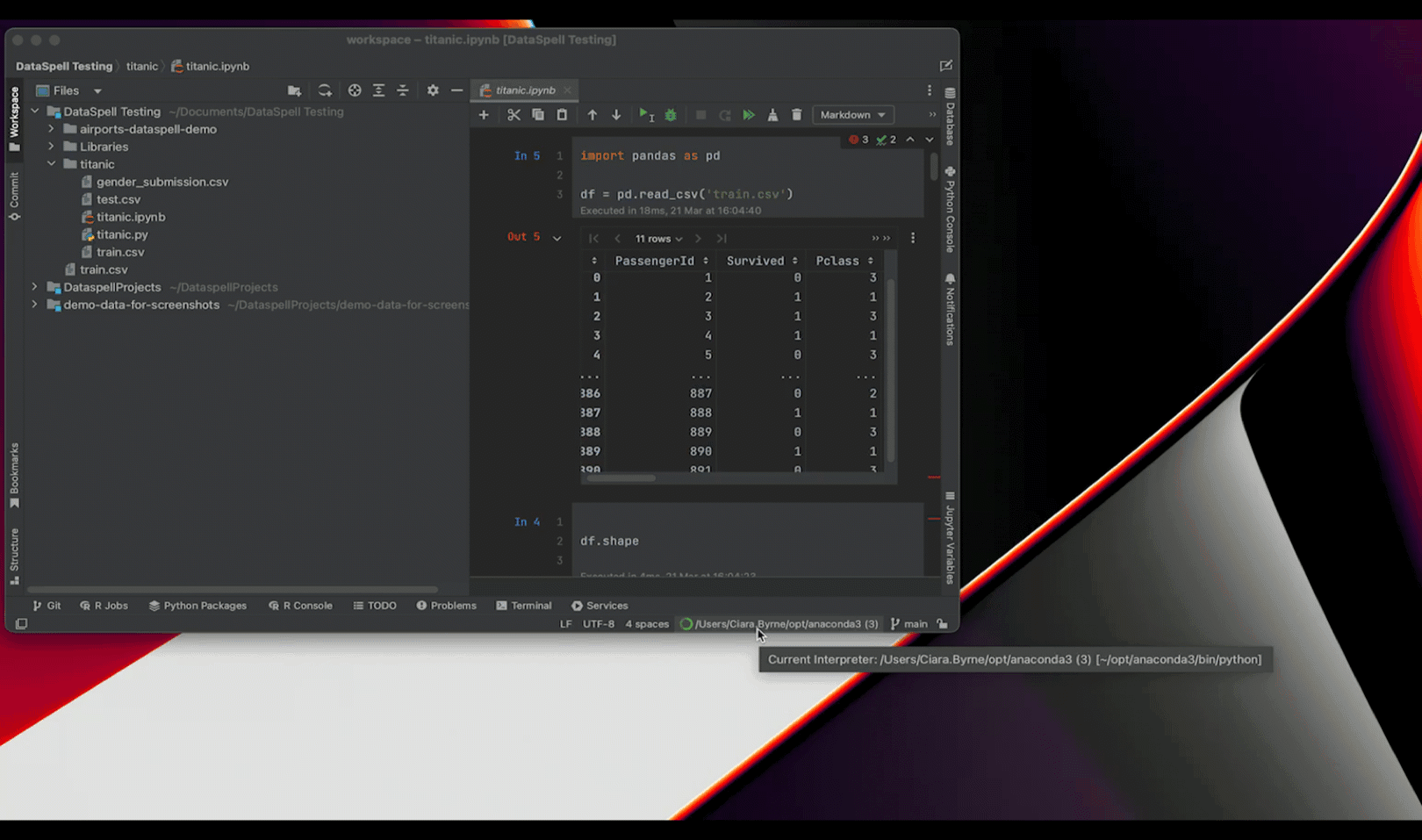Debug cell using the green bug icon
This screenshot has height=840, width=1422.
pyautogui.click(x=671, y=115)
